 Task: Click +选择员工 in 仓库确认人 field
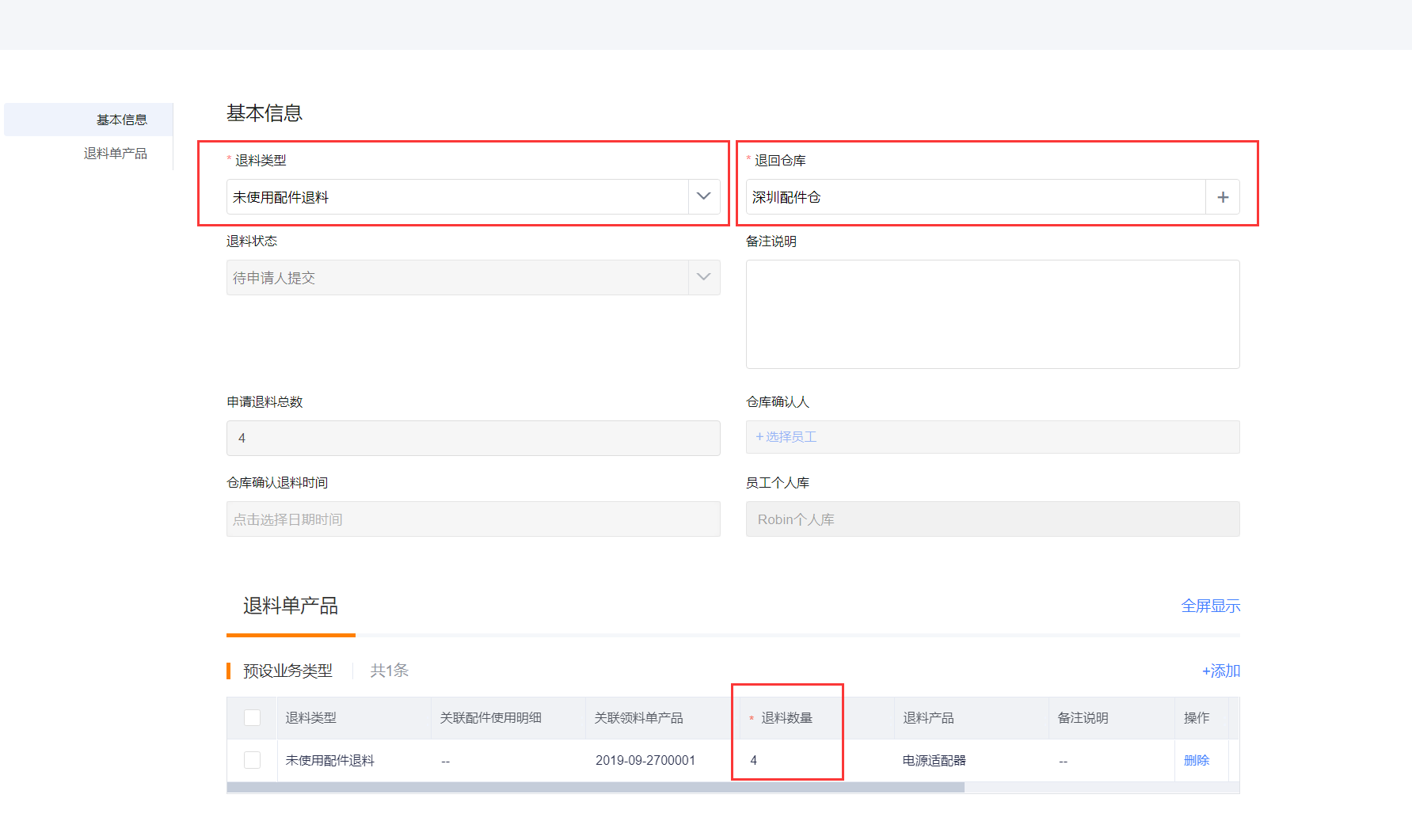click(x=786, y=437)
